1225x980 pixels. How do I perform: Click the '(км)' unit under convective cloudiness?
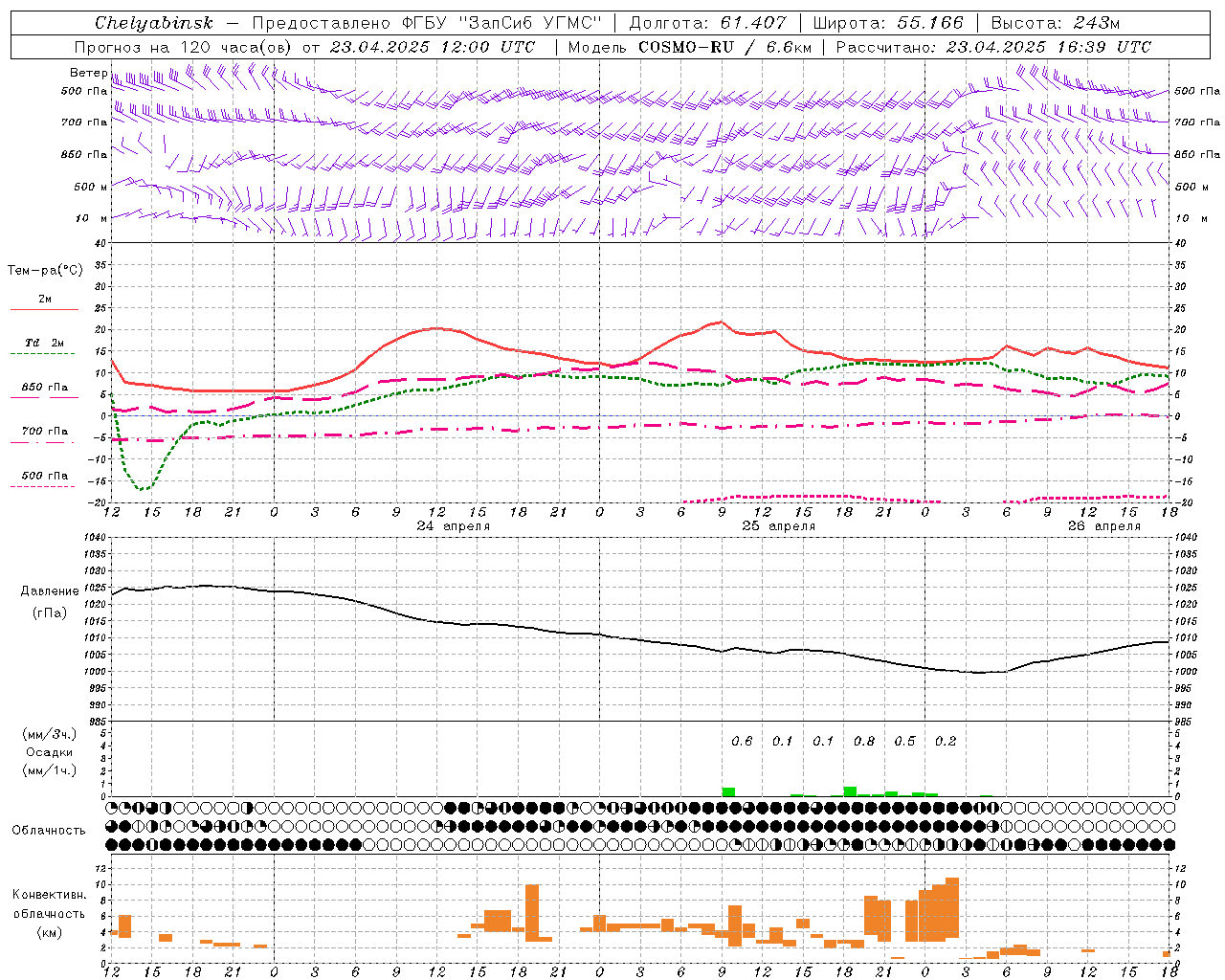coord(49,931)
